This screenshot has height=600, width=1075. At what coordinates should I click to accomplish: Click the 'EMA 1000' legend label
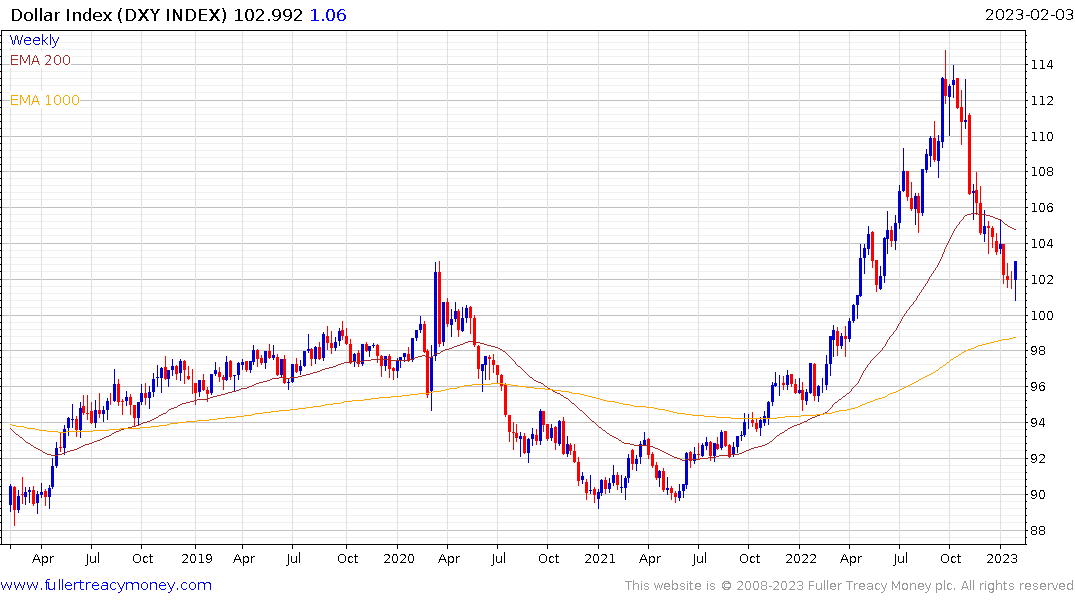tap(45, 100)
